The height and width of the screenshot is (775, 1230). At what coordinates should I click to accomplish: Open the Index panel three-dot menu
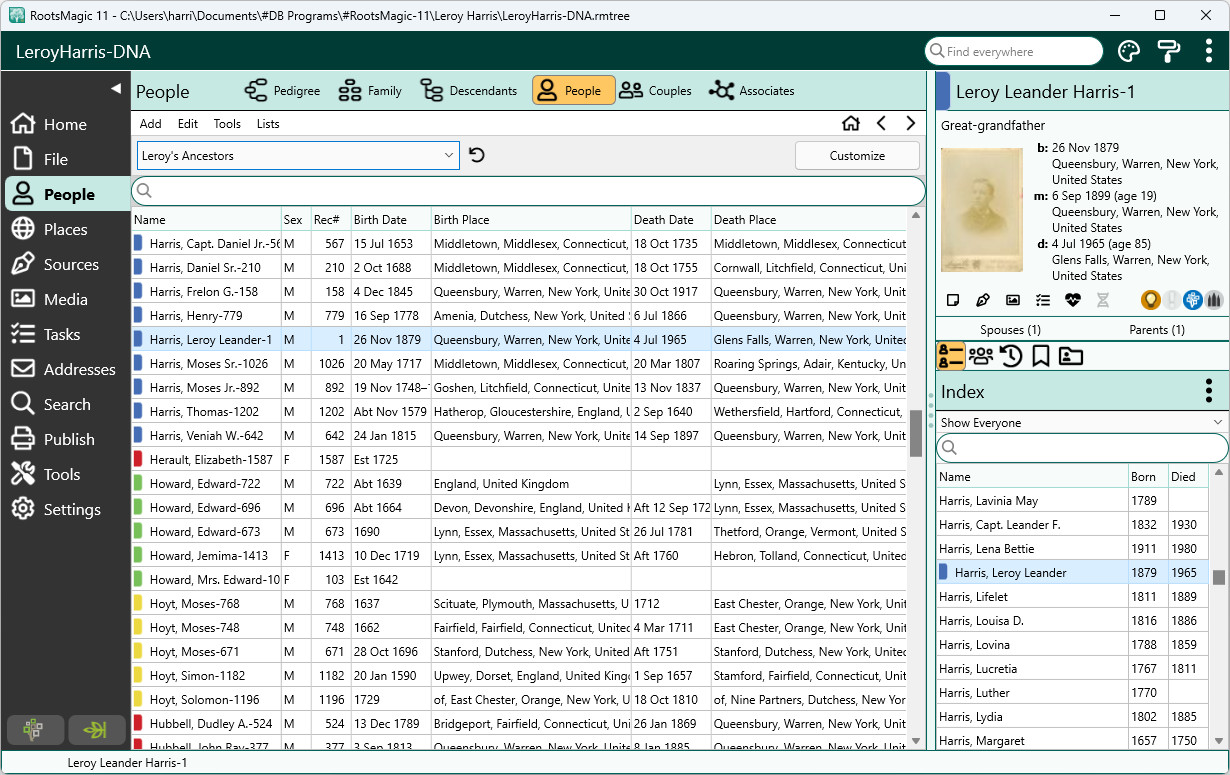[x=1209, y=391]
